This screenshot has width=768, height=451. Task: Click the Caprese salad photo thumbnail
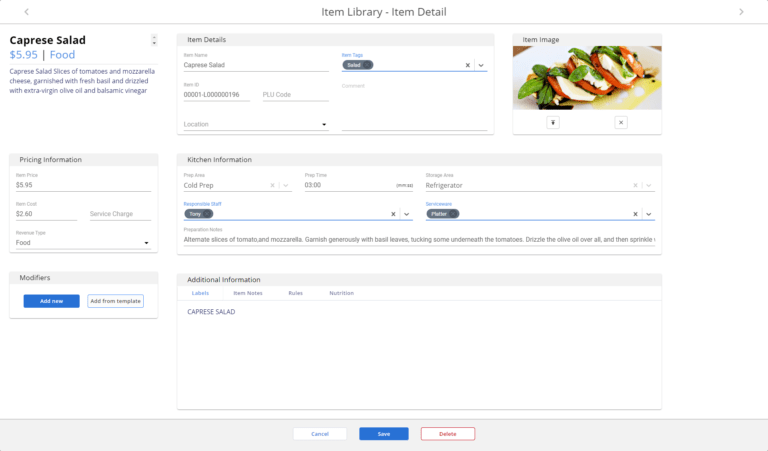587,77
